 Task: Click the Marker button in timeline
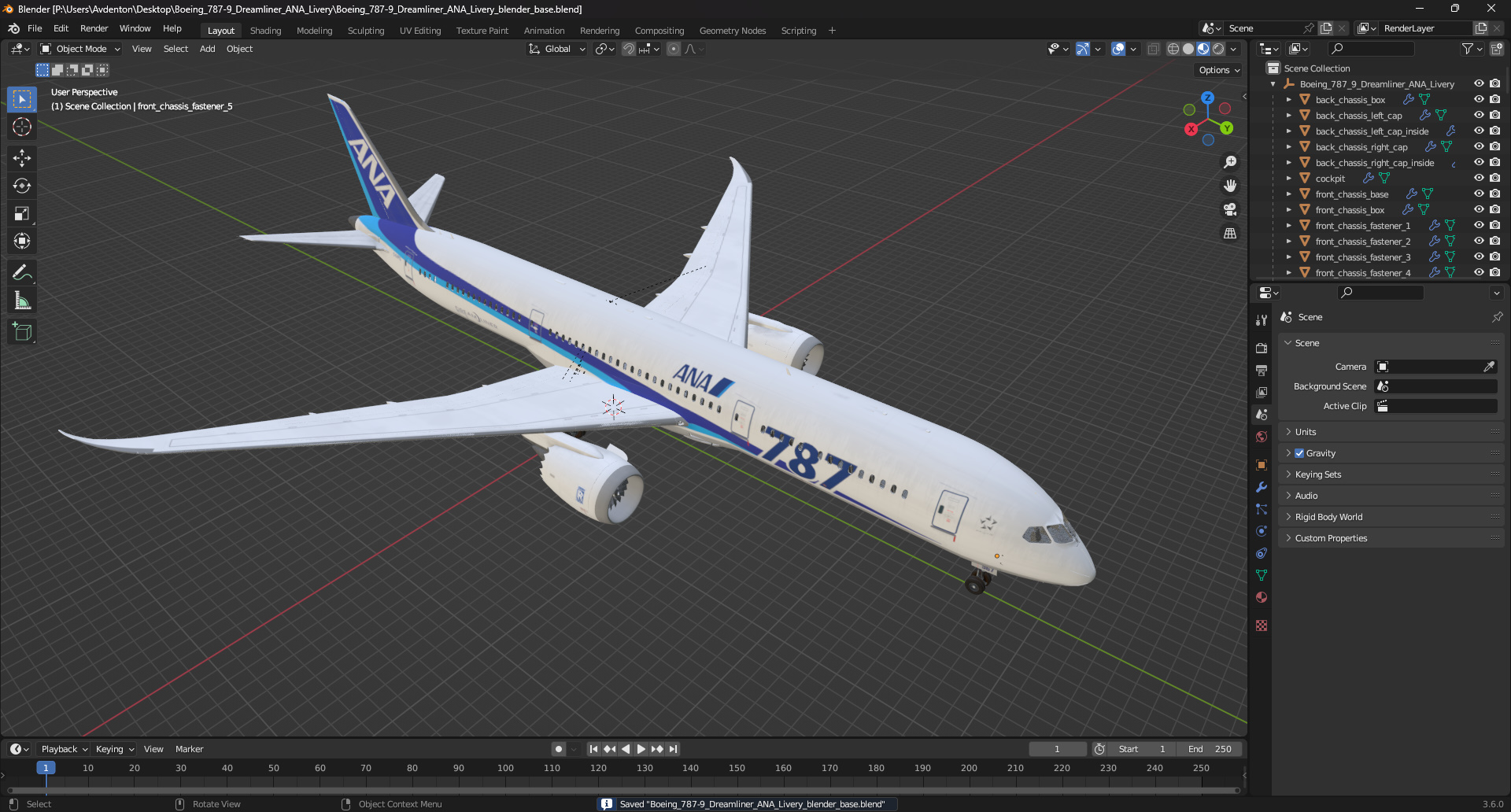(189, 749)
